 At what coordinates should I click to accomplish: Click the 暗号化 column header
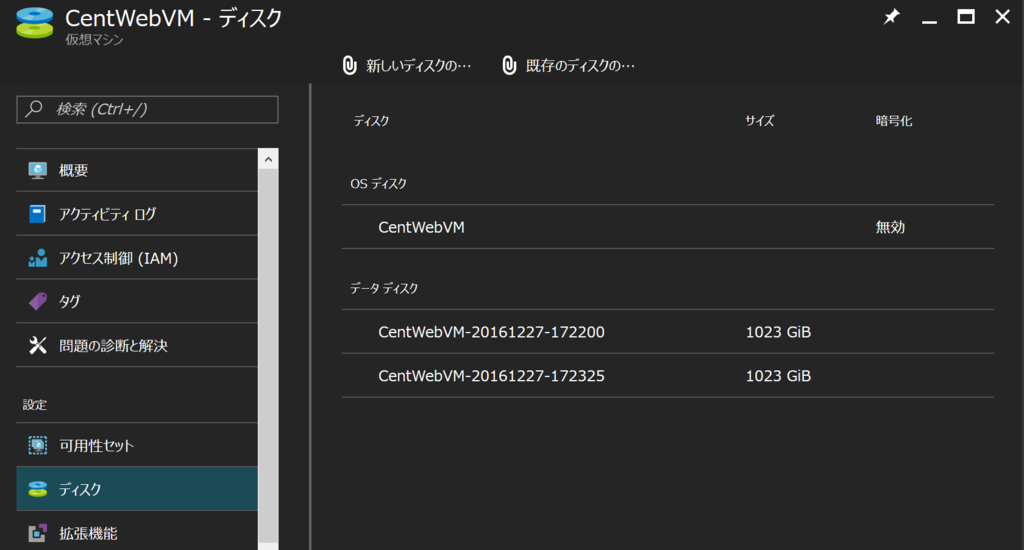click(x=893, y=121)
